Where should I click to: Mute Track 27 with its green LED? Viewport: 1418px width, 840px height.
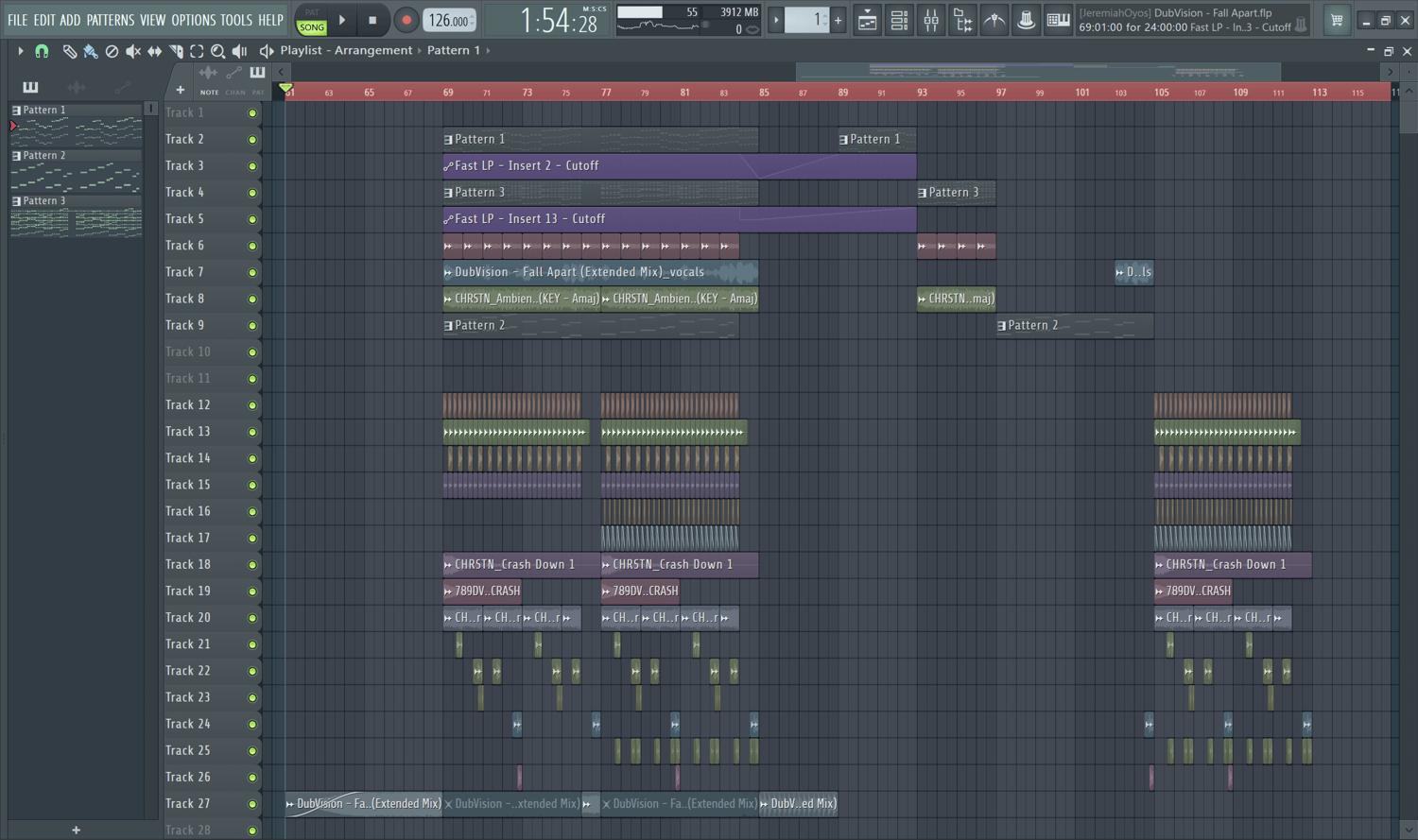coord(252,804)
